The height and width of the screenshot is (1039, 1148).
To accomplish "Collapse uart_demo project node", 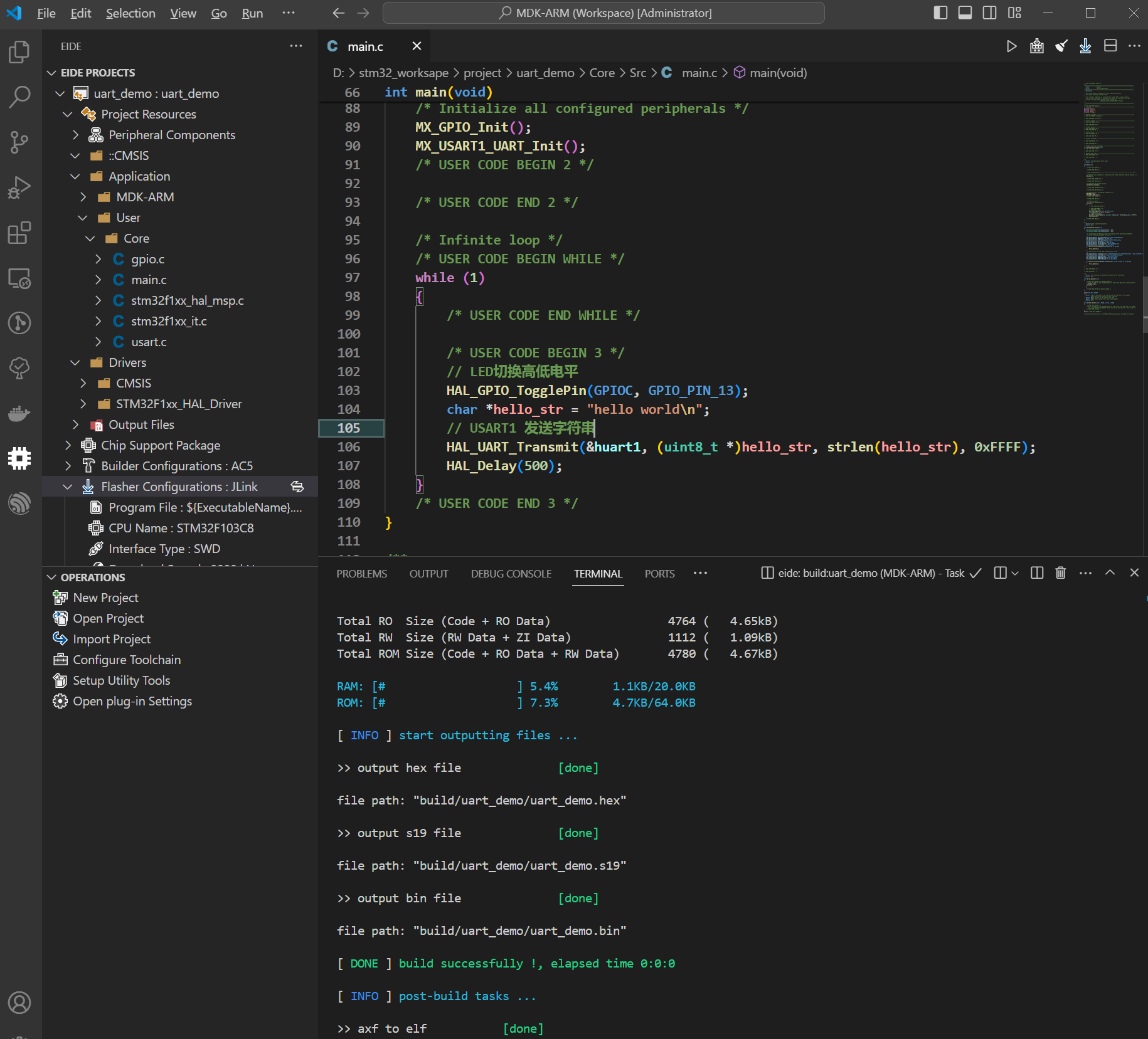I will [60, 93].
